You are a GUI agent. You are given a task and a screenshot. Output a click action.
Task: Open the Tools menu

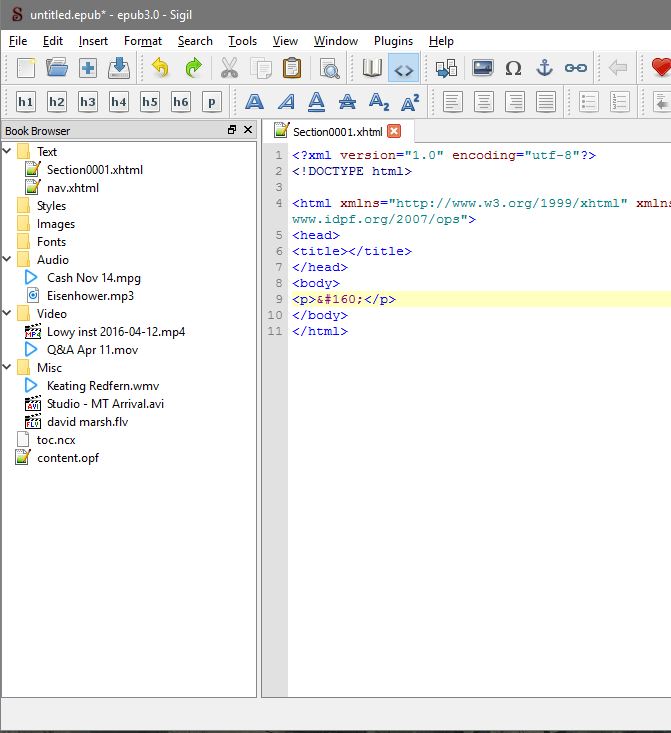click(x=242, y=41)
